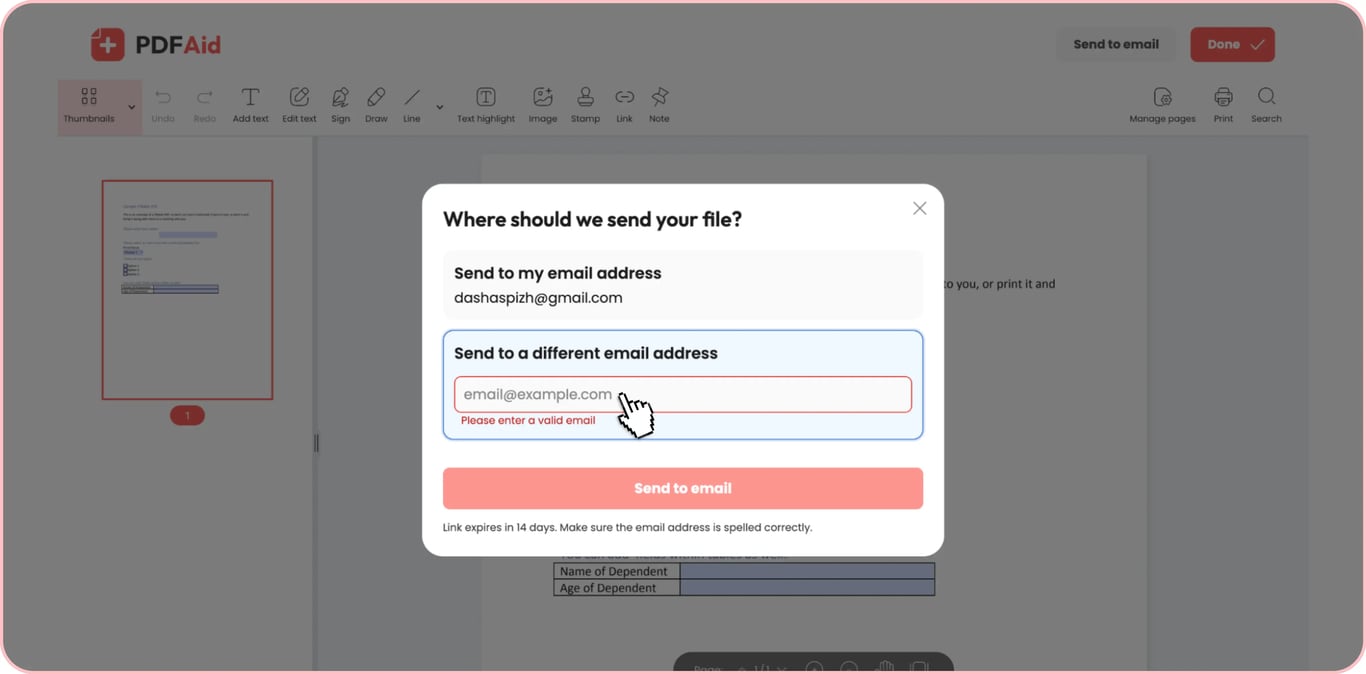Image resolution: width=1366 pixels, height=674 pixels.
Task: Pick the Stamp tool
Action: click(585, 105)
